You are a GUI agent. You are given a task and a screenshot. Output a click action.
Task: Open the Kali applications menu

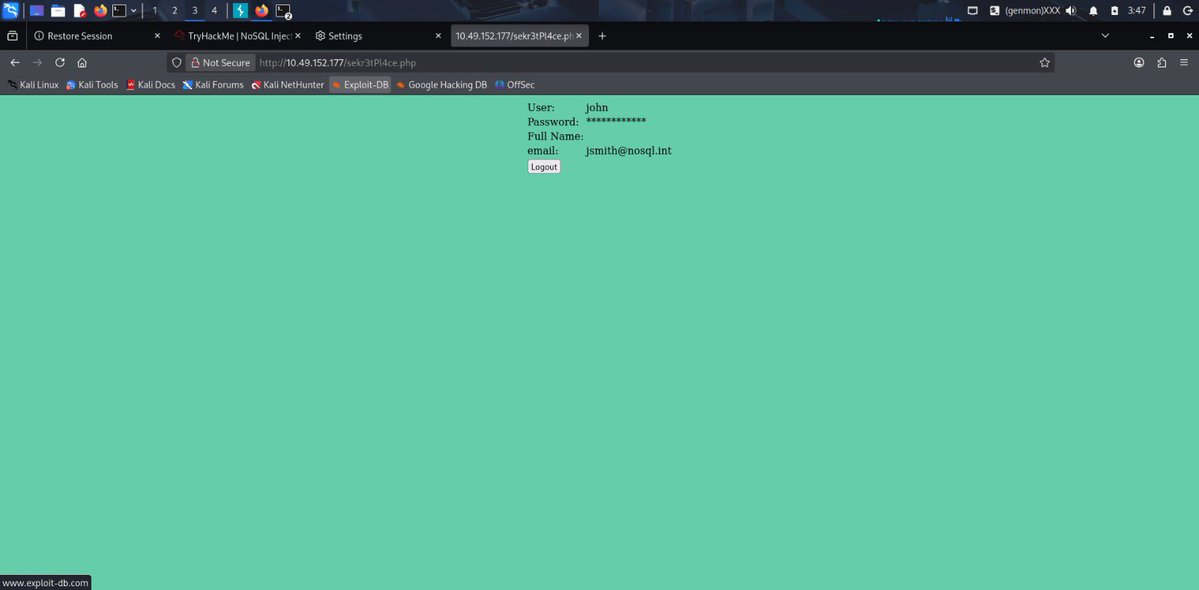click(11, 11)
